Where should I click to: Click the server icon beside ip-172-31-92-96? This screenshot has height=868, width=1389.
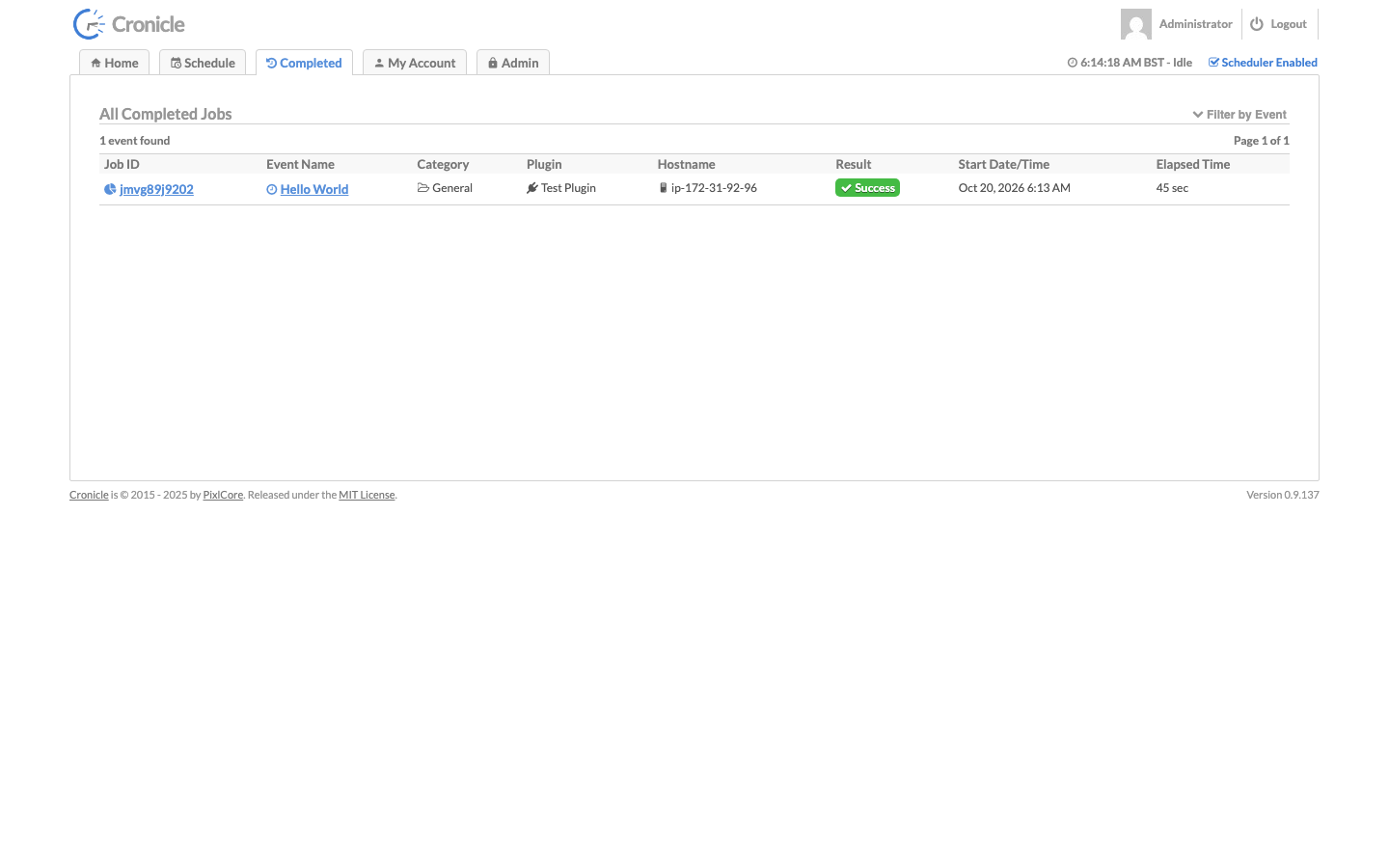[663, 188]
